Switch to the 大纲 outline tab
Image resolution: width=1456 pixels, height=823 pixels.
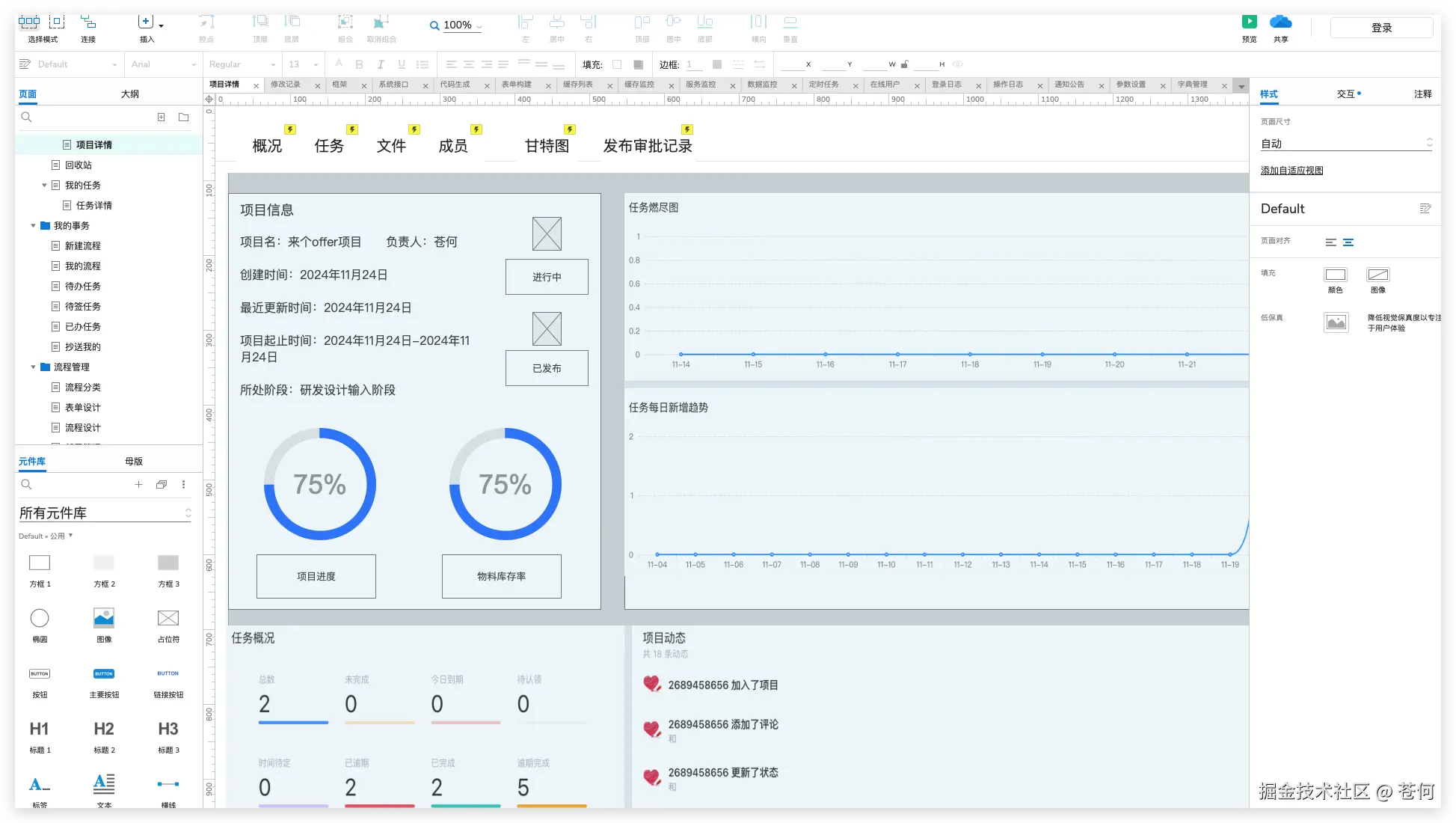tap(130, 94)
